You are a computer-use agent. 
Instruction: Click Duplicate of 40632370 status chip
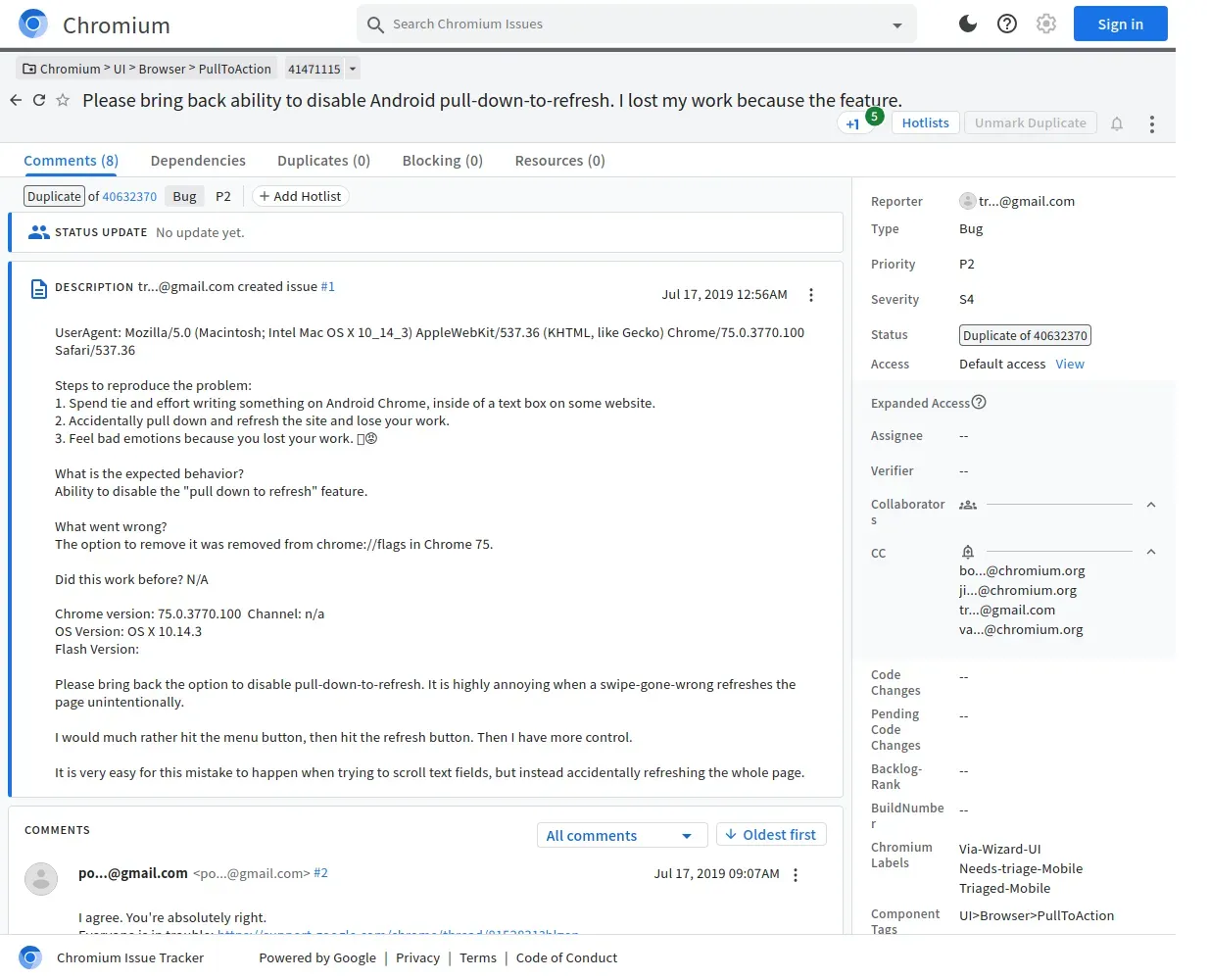tap(1025, 335)
